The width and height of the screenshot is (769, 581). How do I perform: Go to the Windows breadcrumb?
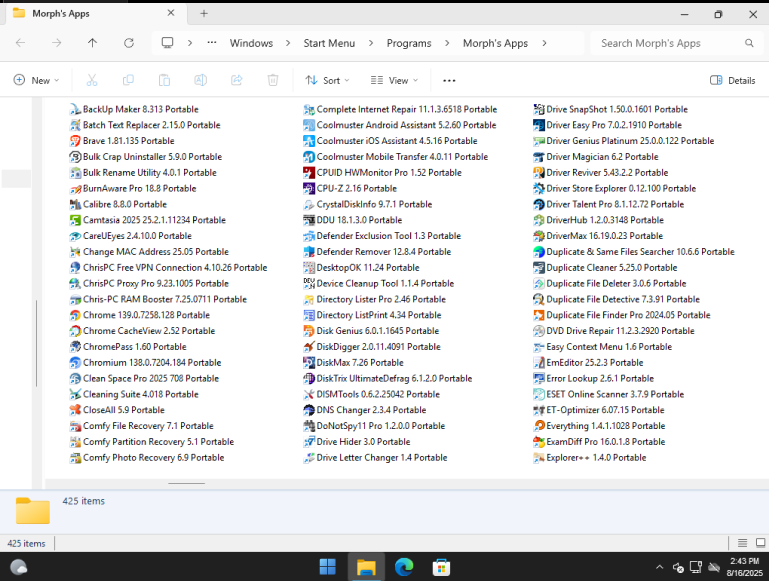click(251, 43)
